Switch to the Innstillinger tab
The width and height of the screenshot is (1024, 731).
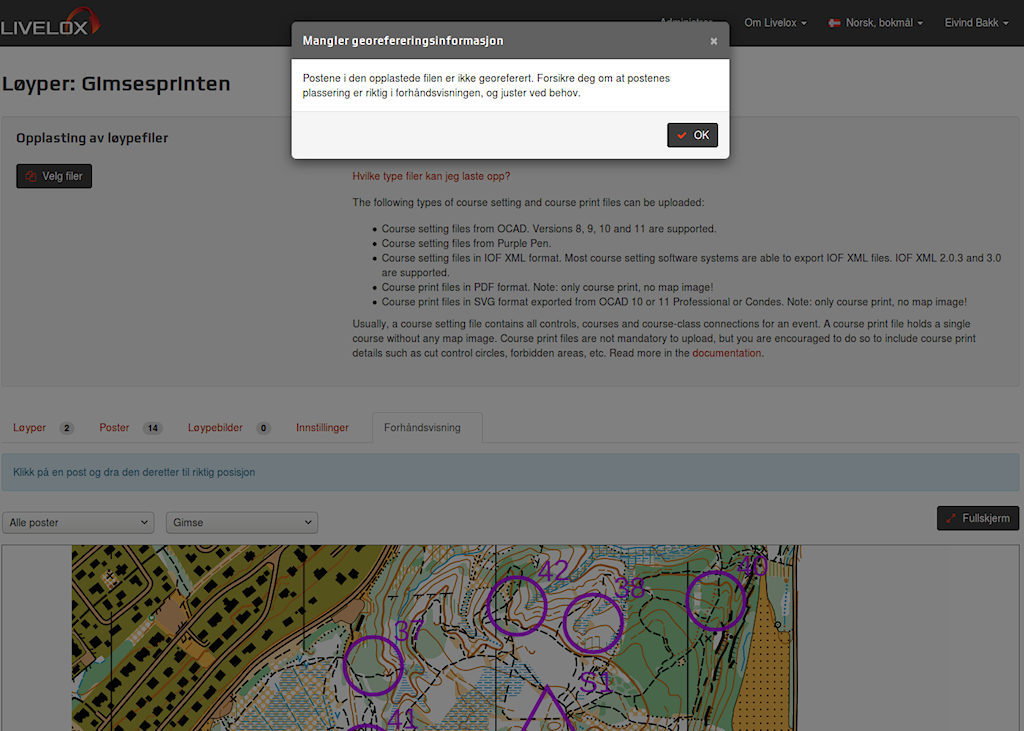(x=322, y=428)
